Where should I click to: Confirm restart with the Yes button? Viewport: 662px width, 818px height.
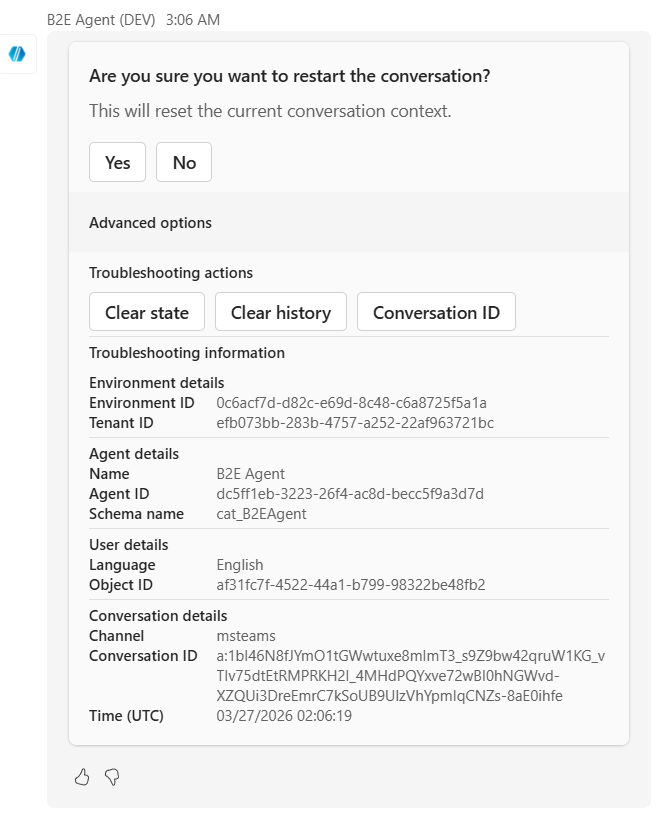[x=117, y=163]
